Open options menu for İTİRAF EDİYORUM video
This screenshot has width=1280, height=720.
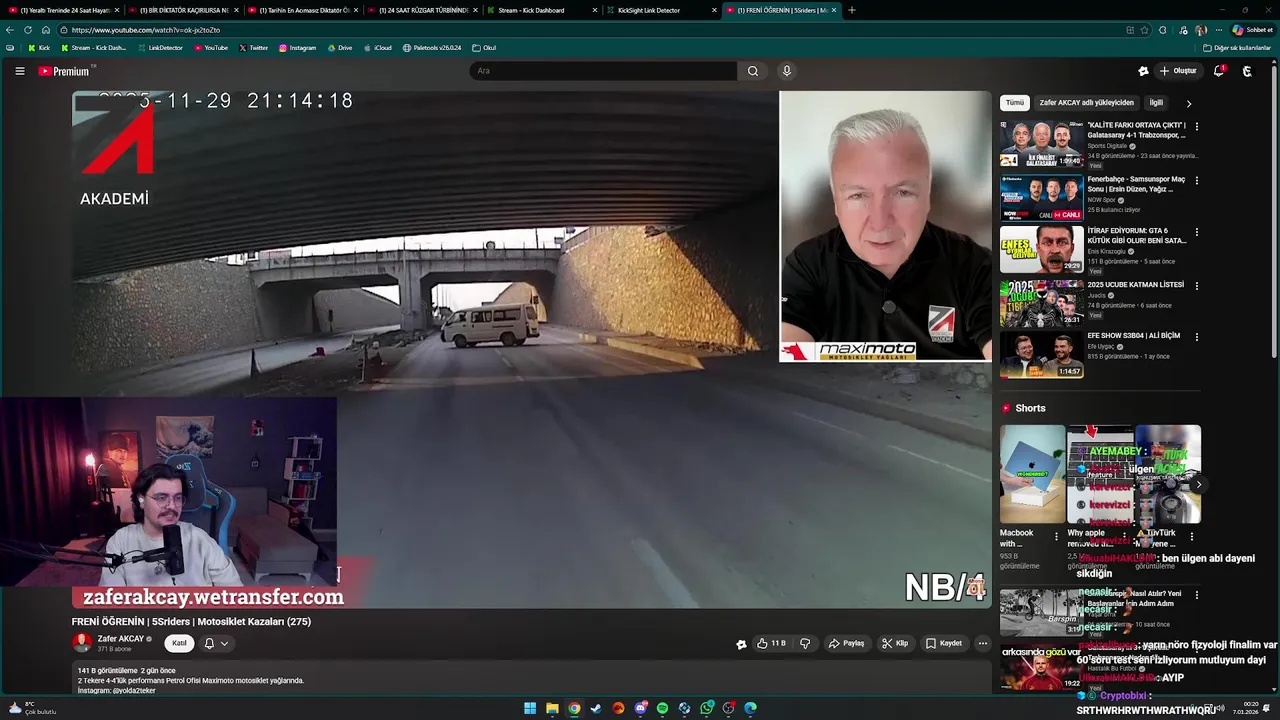point(1196,232)
